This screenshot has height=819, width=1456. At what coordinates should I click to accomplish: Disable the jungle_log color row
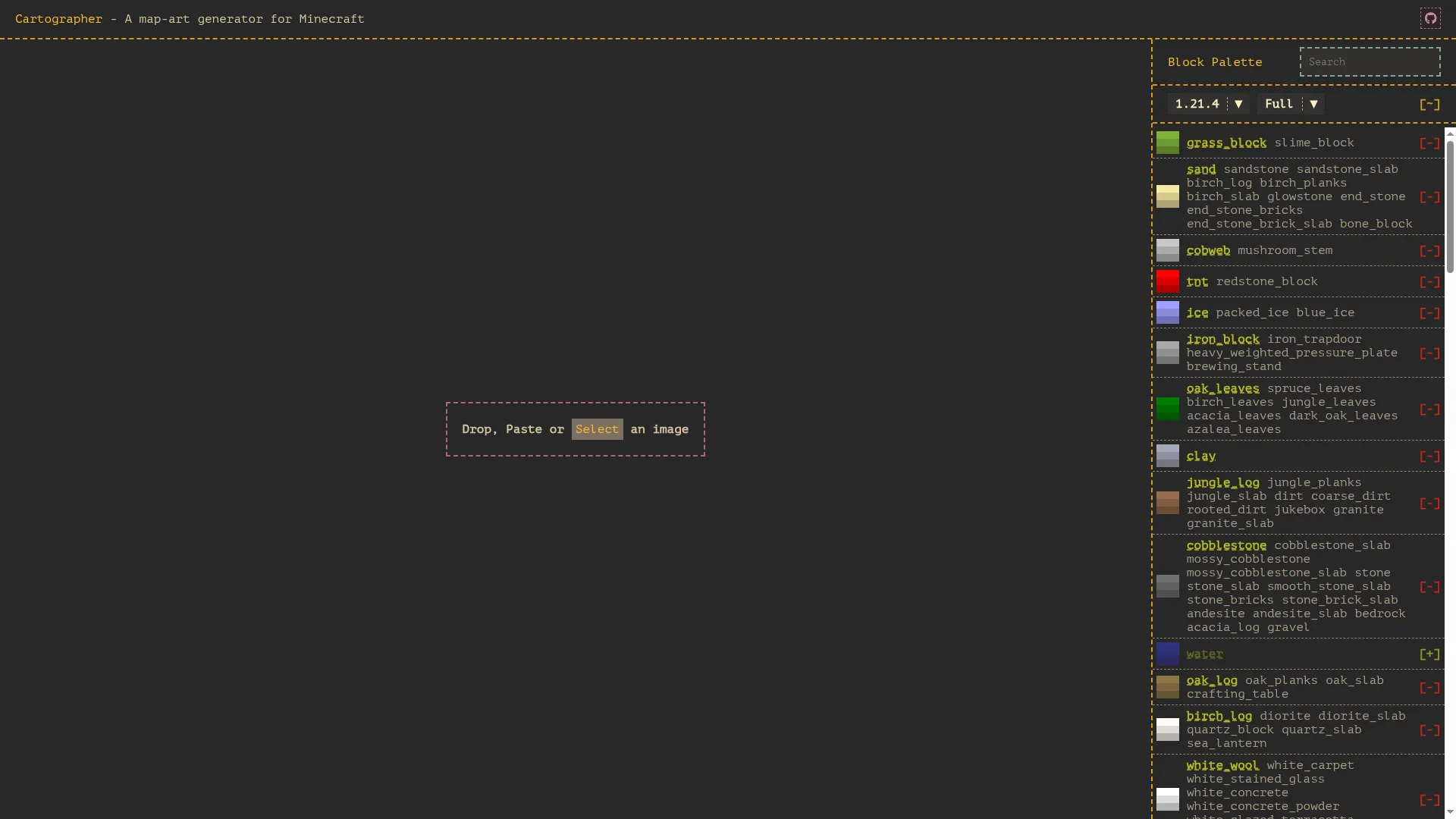coord(1429,504)
